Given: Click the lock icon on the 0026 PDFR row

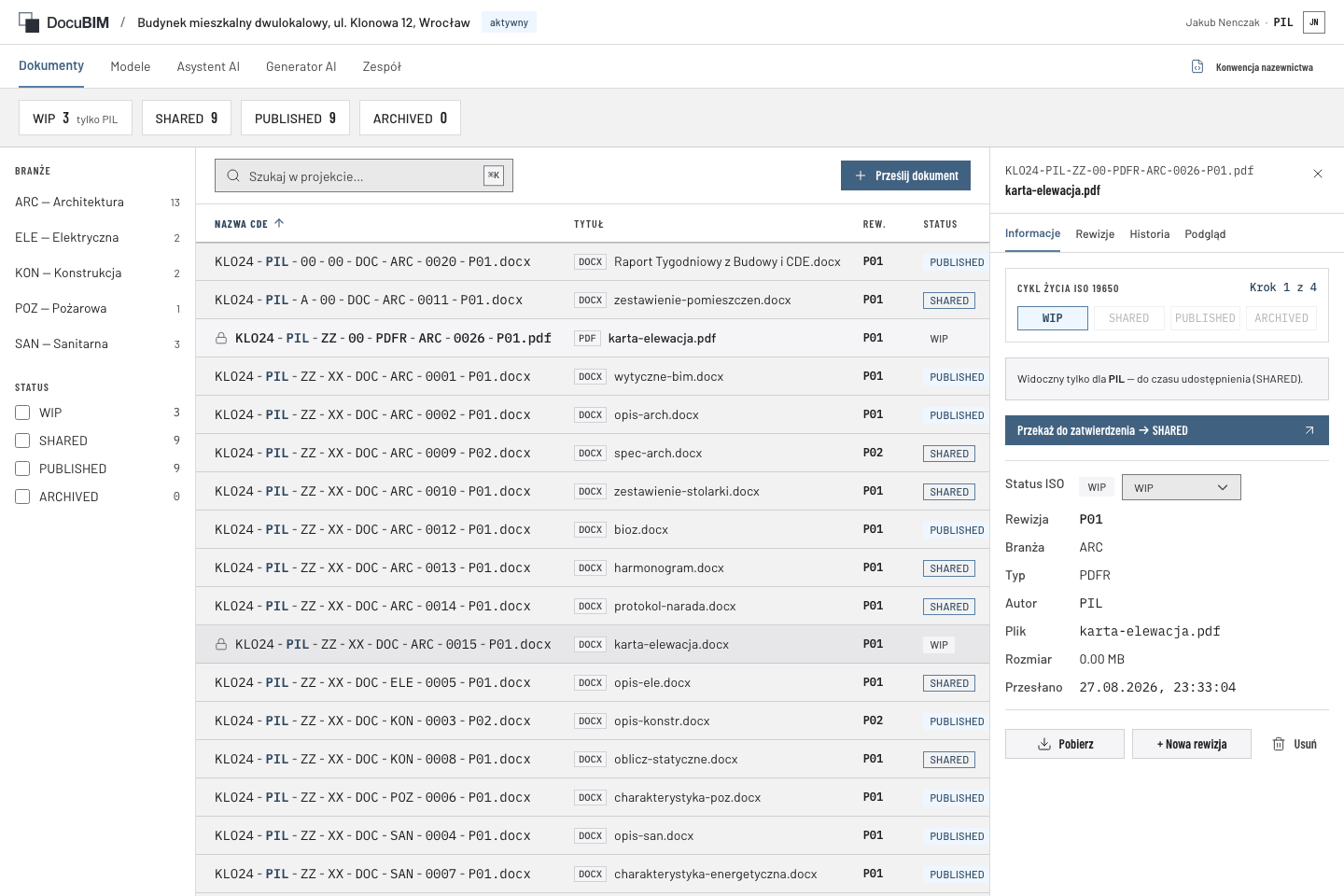Looking at the screenshot, I should [x=221, y=338].
